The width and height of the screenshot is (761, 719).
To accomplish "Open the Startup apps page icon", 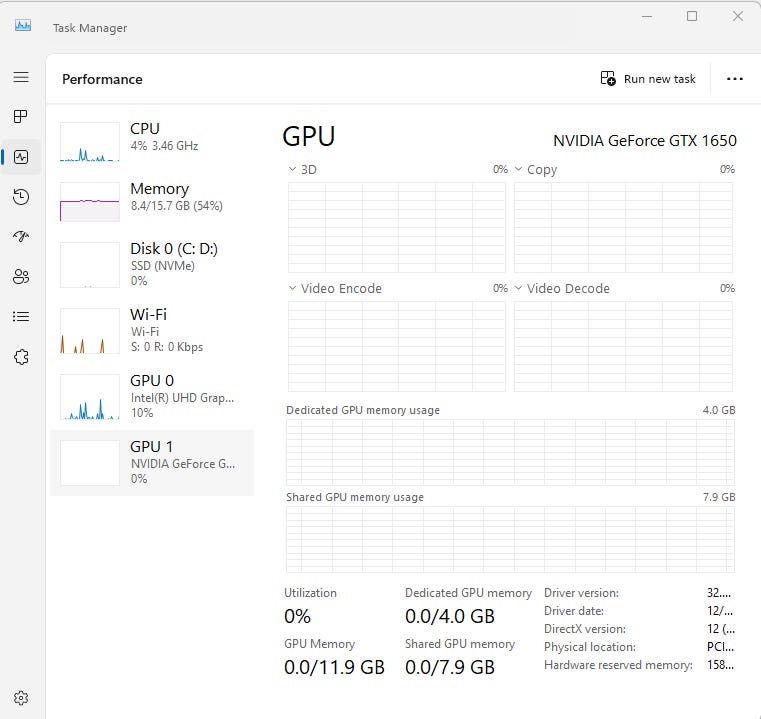I will (21, 236).
